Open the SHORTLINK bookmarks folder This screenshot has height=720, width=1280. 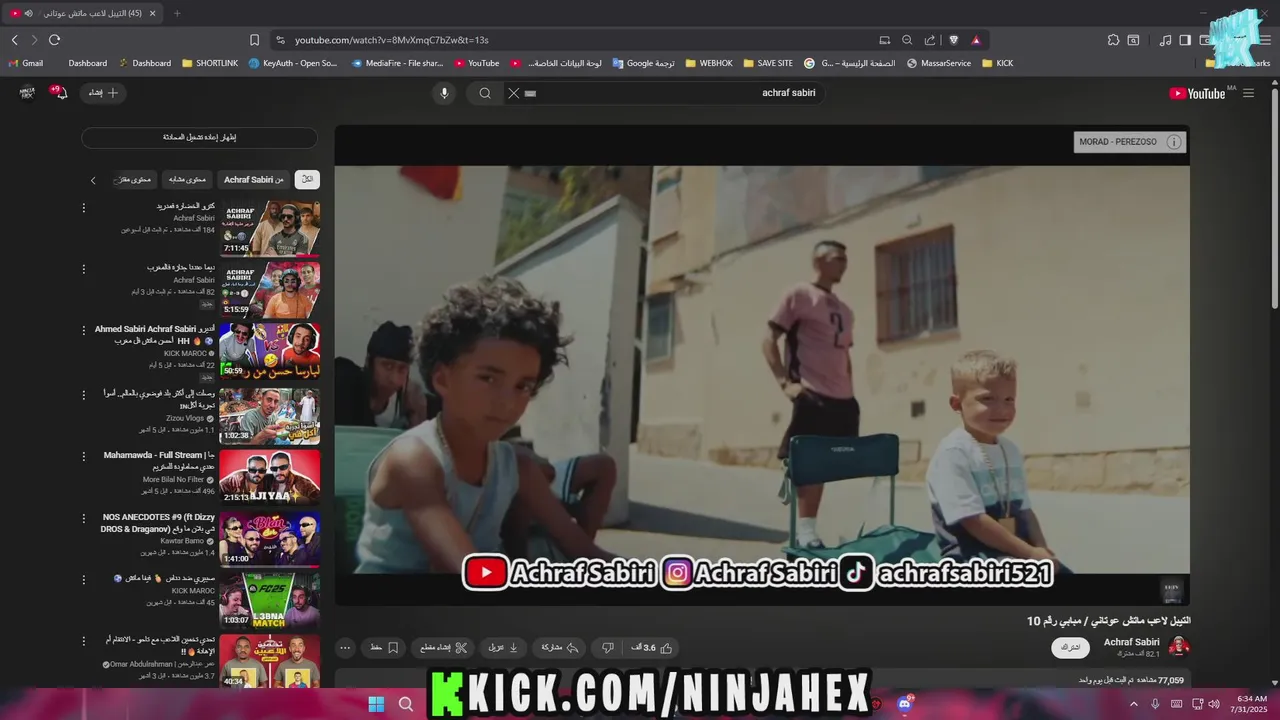click(x=210, y=63)
